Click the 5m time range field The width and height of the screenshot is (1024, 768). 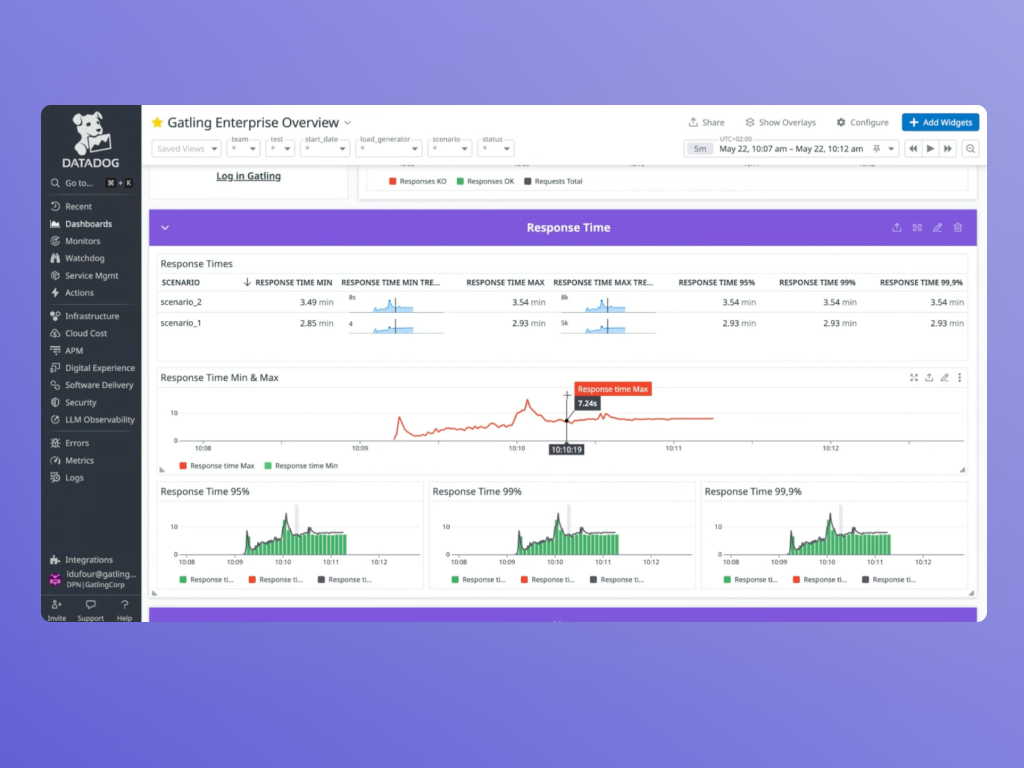click(x=699, y=149)
